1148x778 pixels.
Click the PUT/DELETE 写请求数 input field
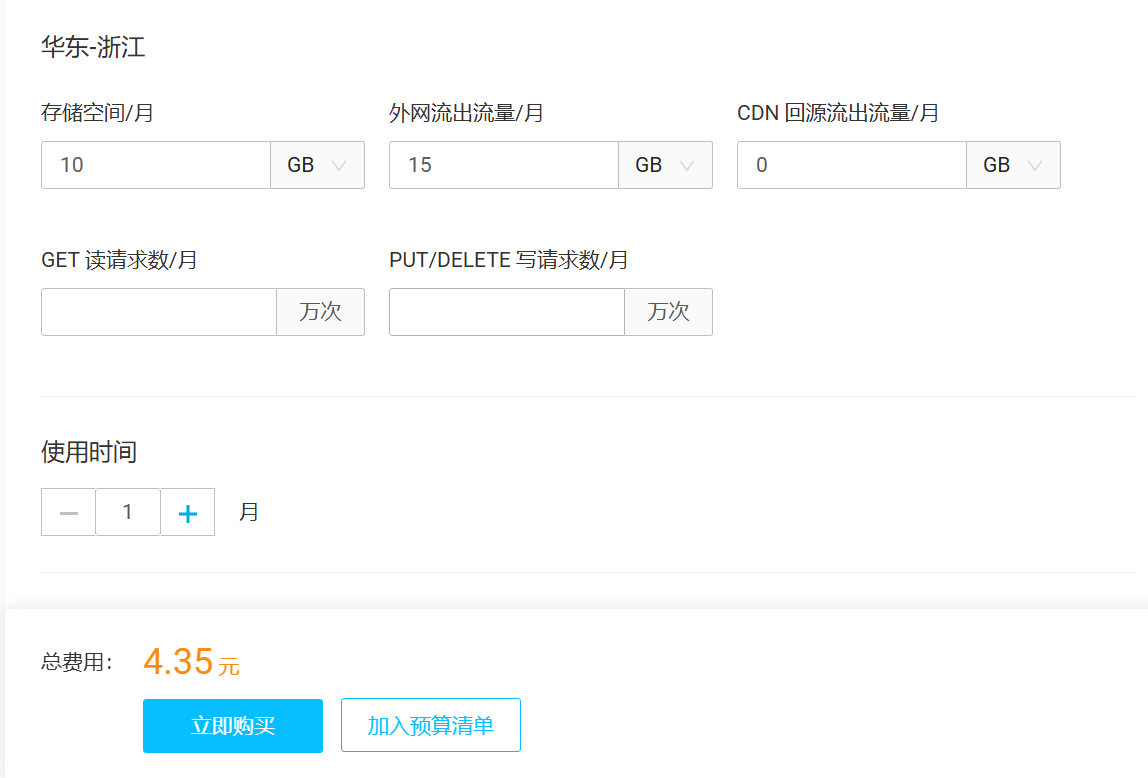pyautogui.click(x=507, y=312)
